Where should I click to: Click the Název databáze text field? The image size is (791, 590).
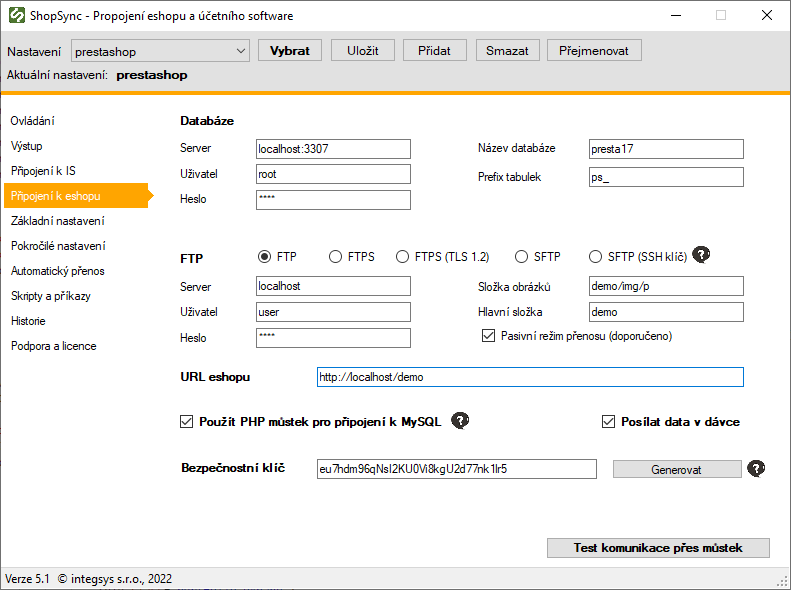click(x=665, y=149)
